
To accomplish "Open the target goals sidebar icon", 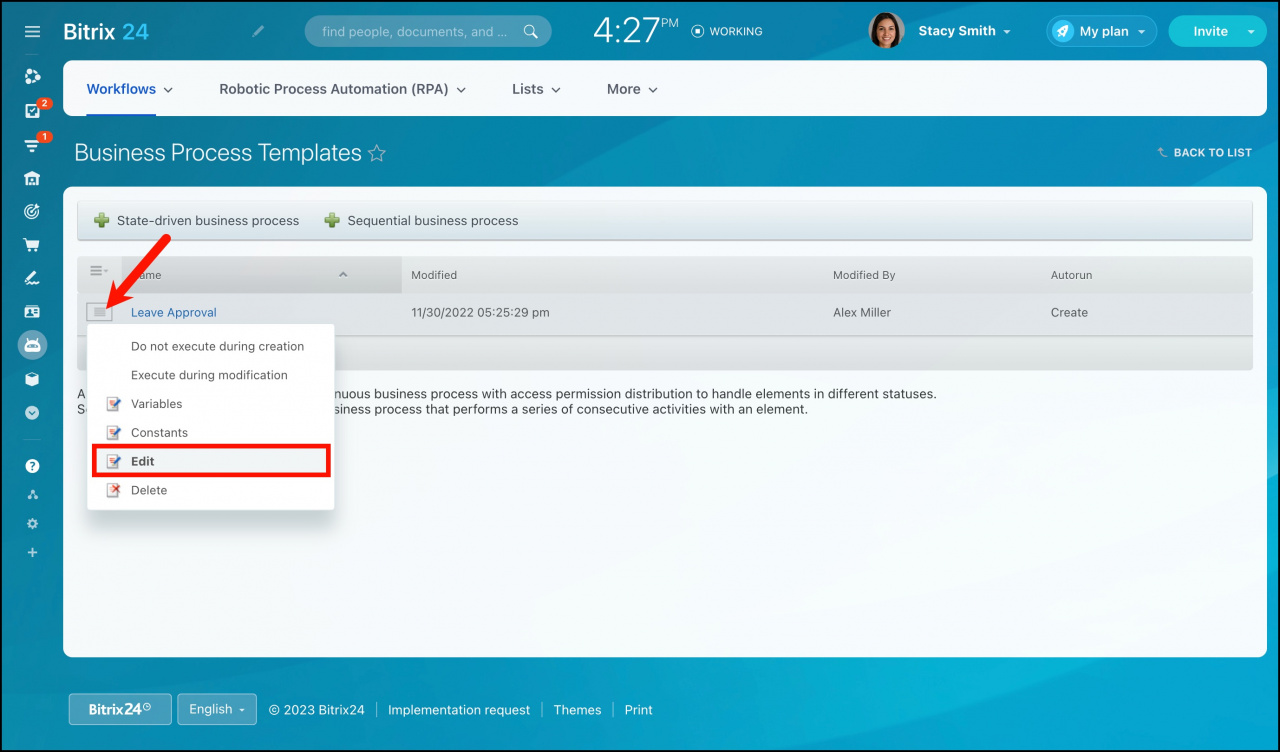I will click(x=32, y=211).
